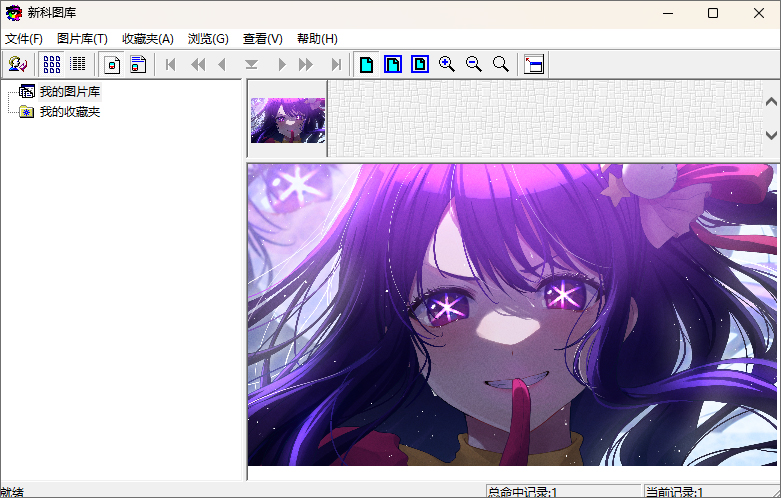Click the search user icon in toolbar
781x498 pixels.
coord(17,64)
